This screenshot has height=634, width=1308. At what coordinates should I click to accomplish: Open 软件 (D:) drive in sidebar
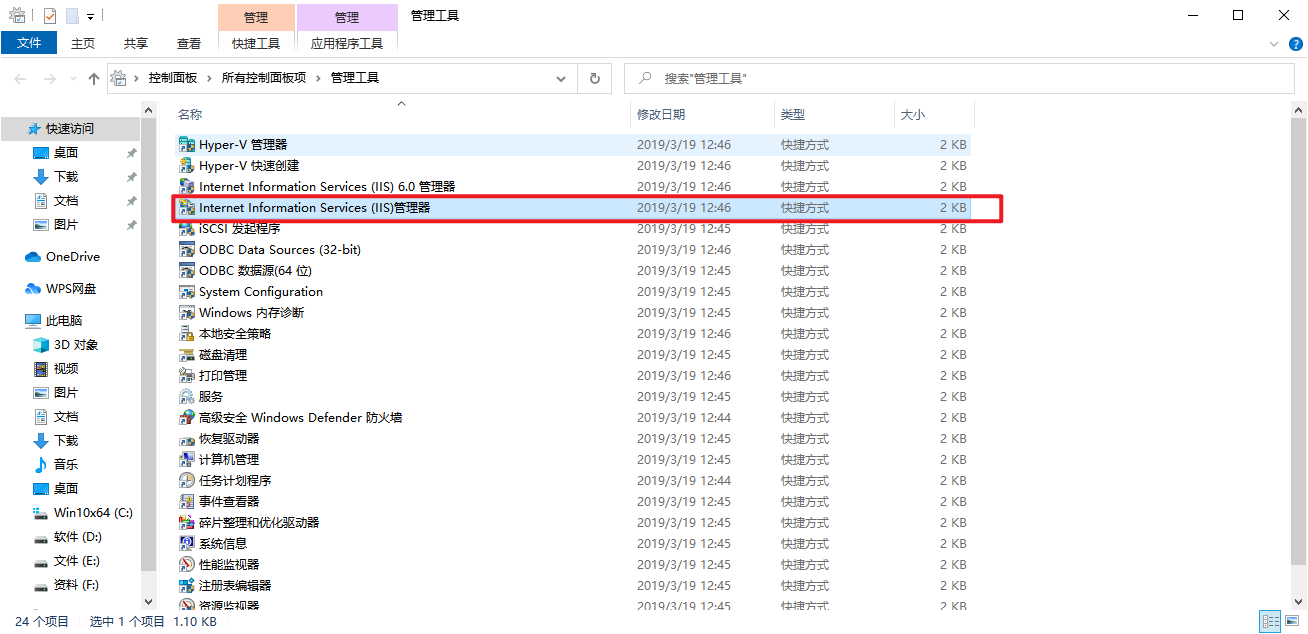pos(77,537)
